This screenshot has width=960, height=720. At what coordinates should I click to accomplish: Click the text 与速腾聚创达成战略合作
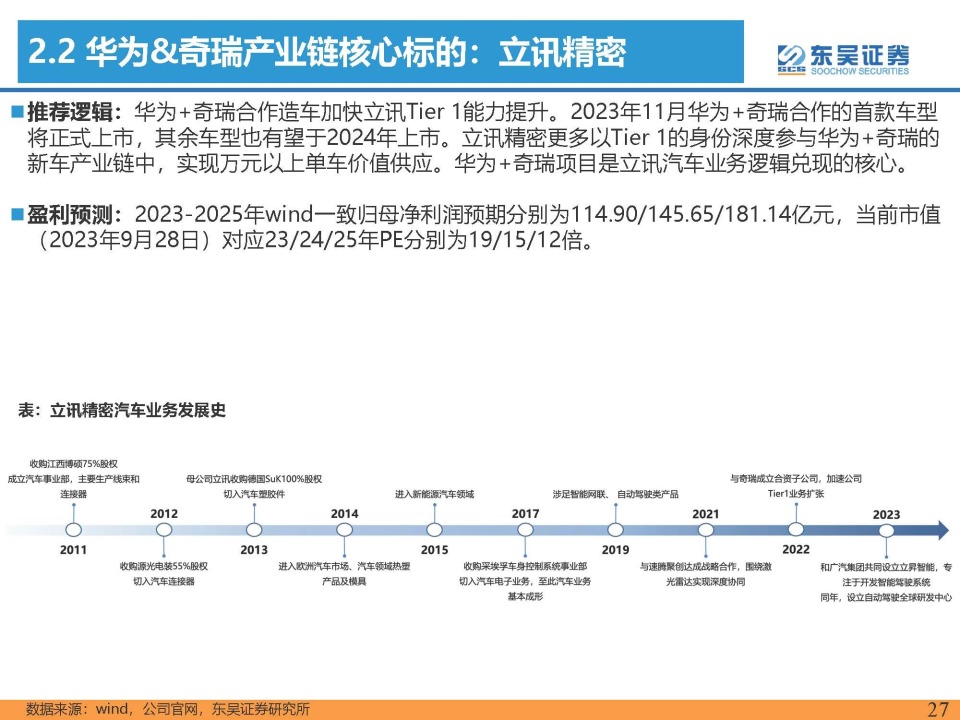(x=688, y=566)
